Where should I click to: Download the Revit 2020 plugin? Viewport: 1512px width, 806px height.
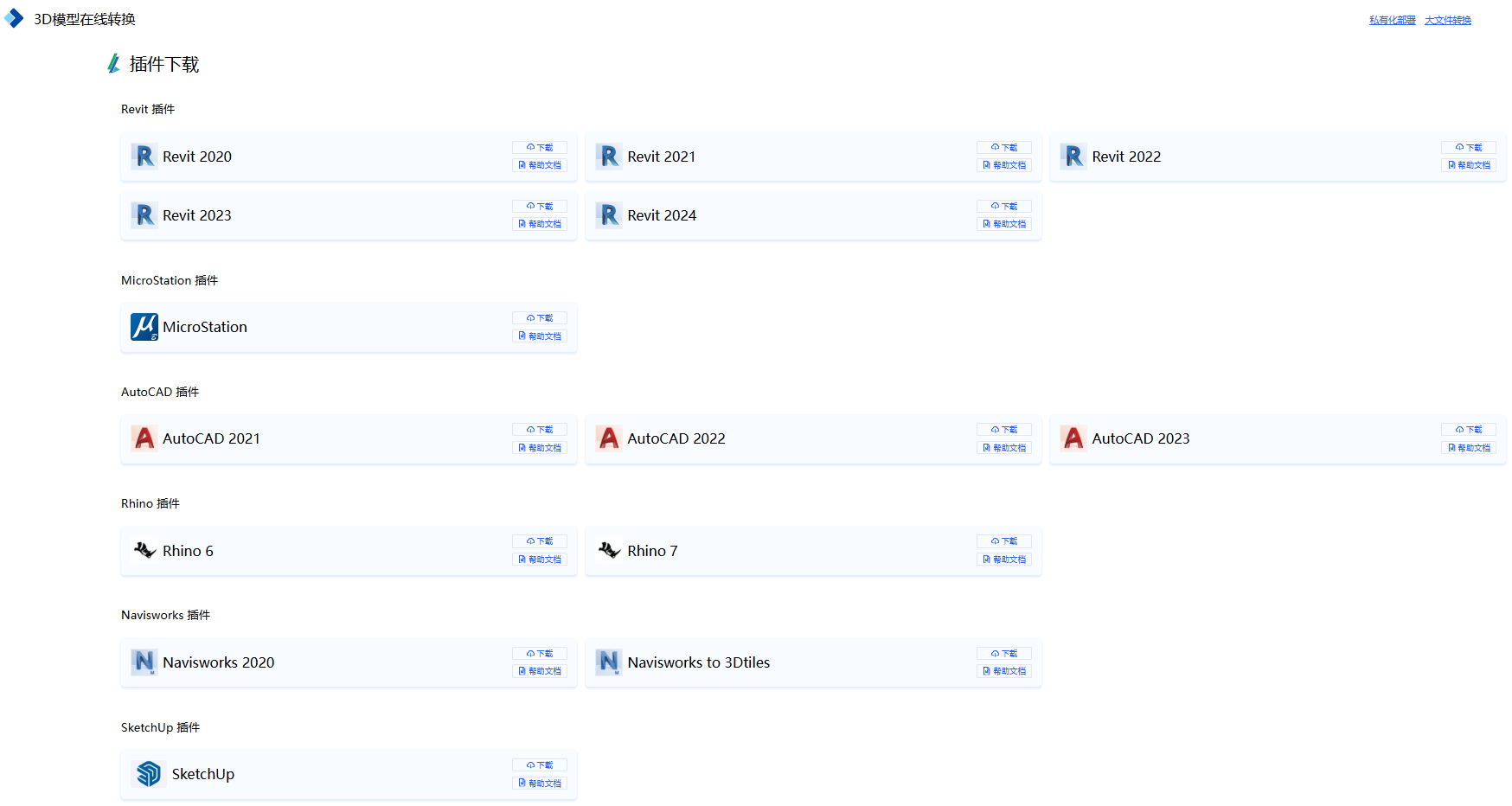coord(540,147)
